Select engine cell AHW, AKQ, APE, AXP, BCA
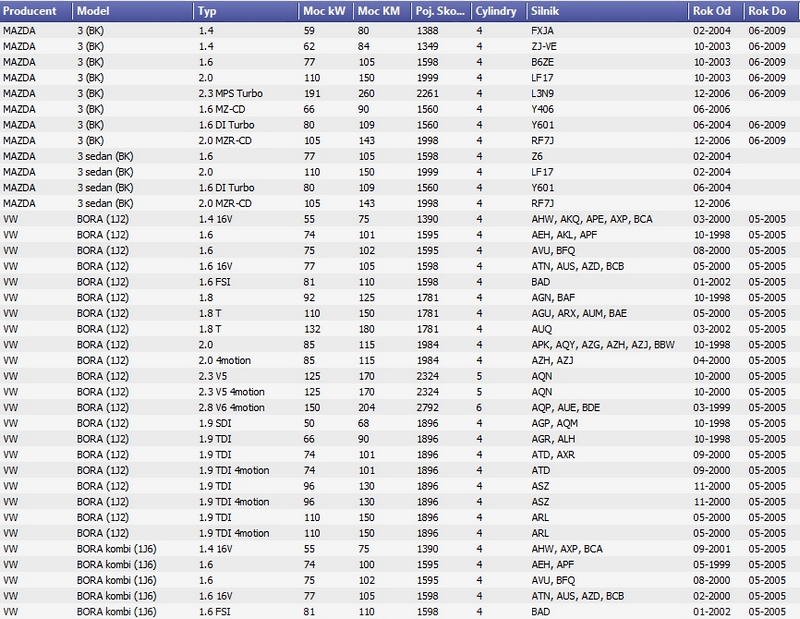Viewport: 800px width, 619px height. tap(592, 219)
